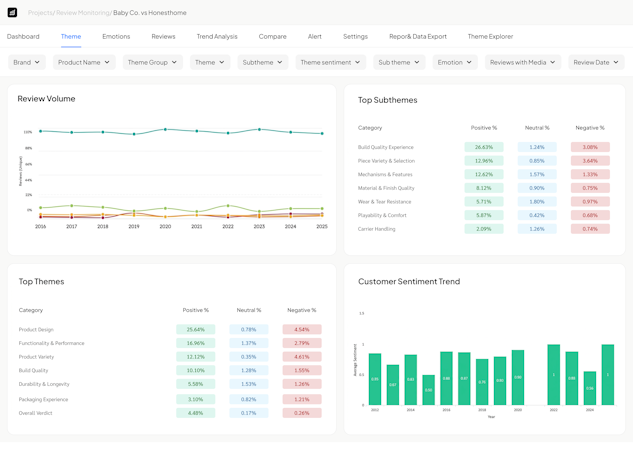Go to Review Monitoring breadcrumb
633x450 pixels.
83,13
